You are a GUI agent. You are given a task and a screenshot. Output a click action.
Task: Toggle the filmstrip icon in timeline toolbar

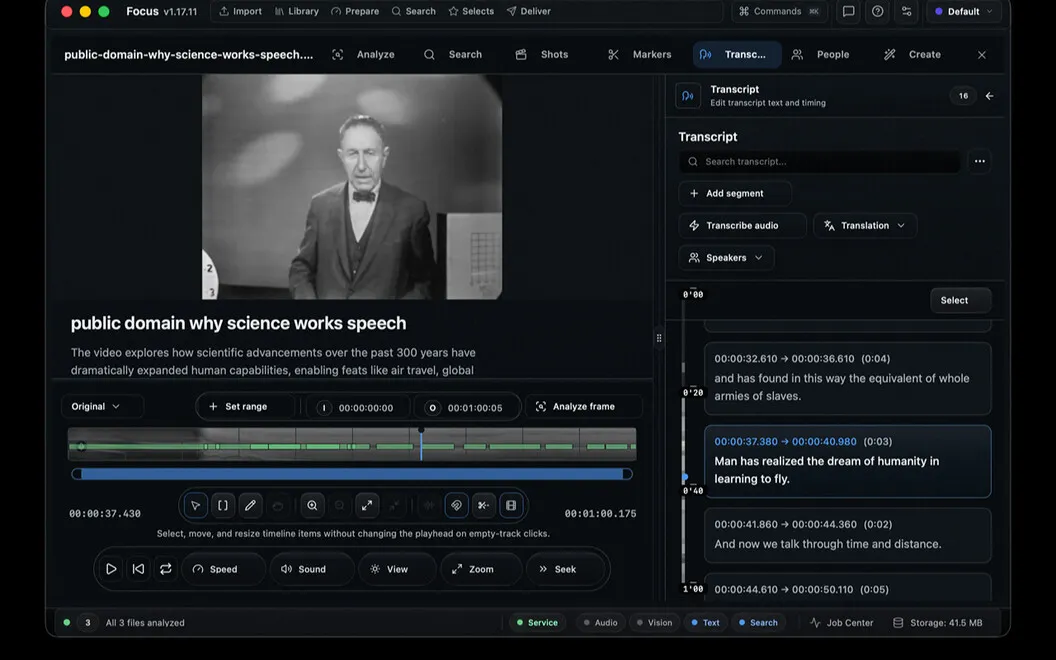click(511, 505)
